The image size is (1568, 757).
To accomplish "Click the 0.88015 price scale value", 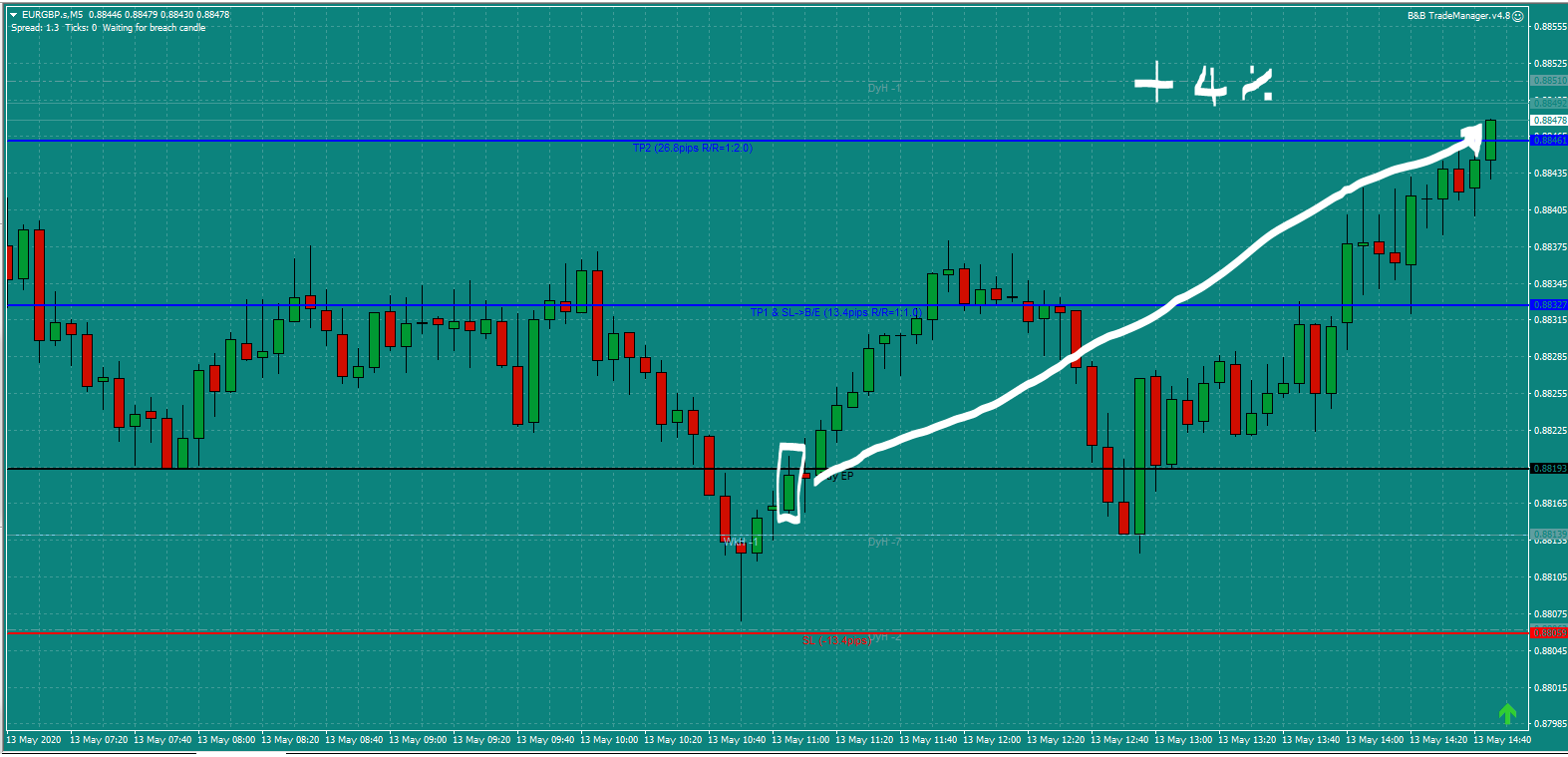I will (1550, 688).
